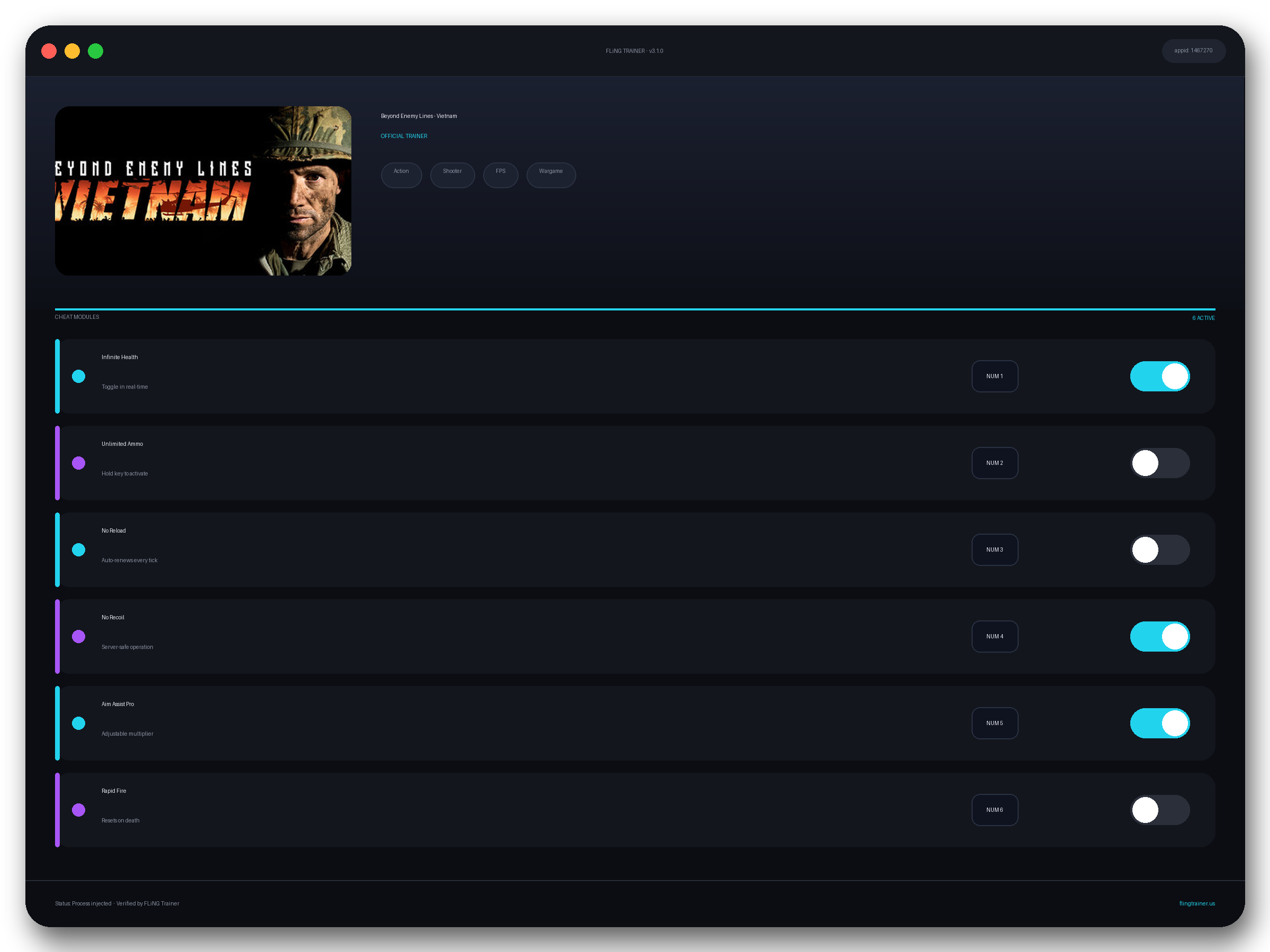Click the cyan dot beside Aim Assist Pro
Image resolution: width=1270 pixels, height=952 pixels.
(x=79, y=723)
